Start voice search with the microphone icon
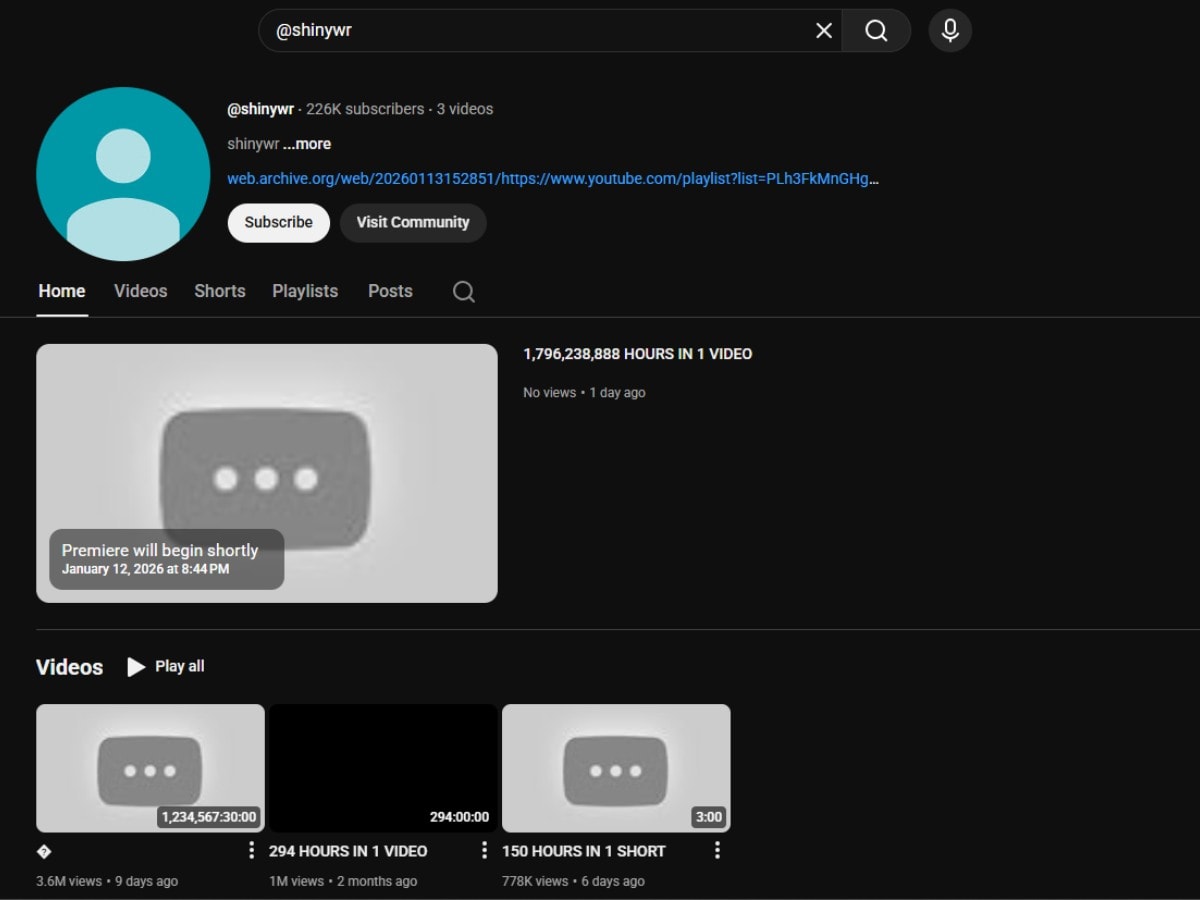This screenshot has height=900, width=1200. (x=950, y=31)
